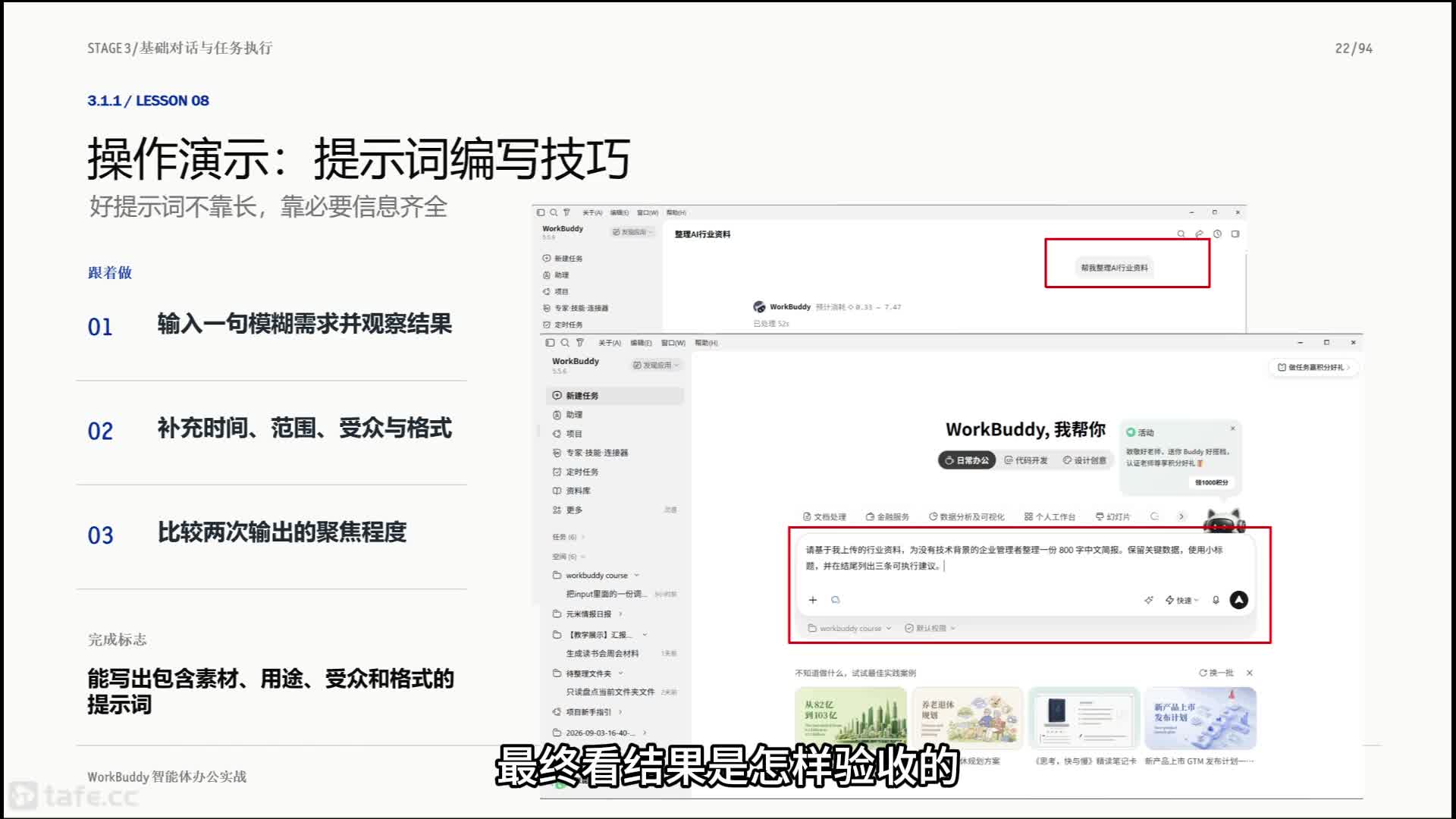Open the 窗口(W) menu in front window
Screen dimensions: 1456x819
[673, 343]
